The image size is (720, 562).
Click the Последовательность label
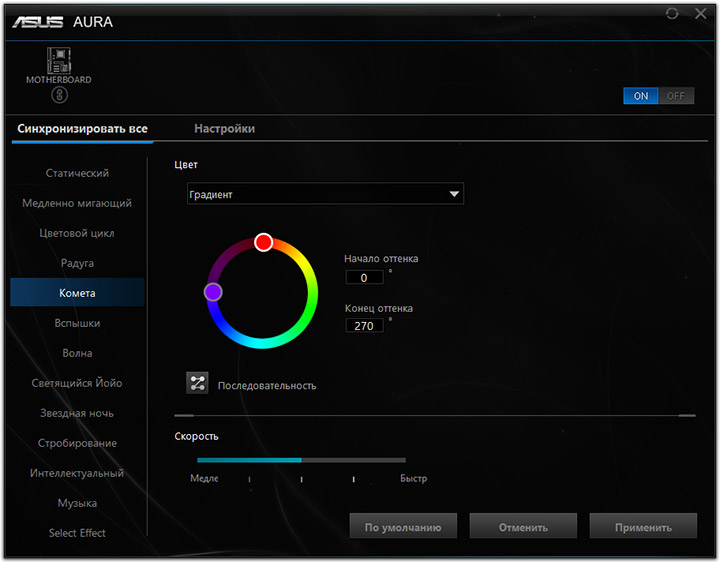(x=267, y=386)
